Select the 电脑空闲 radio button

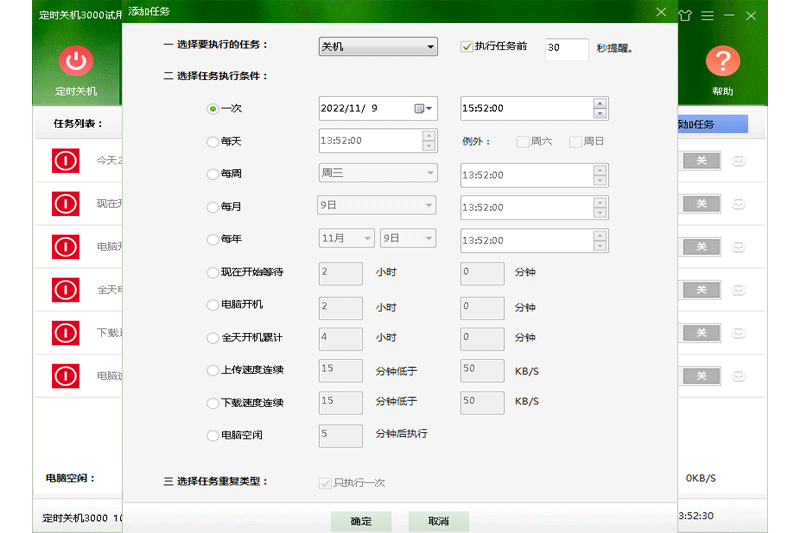click(213, 436)
